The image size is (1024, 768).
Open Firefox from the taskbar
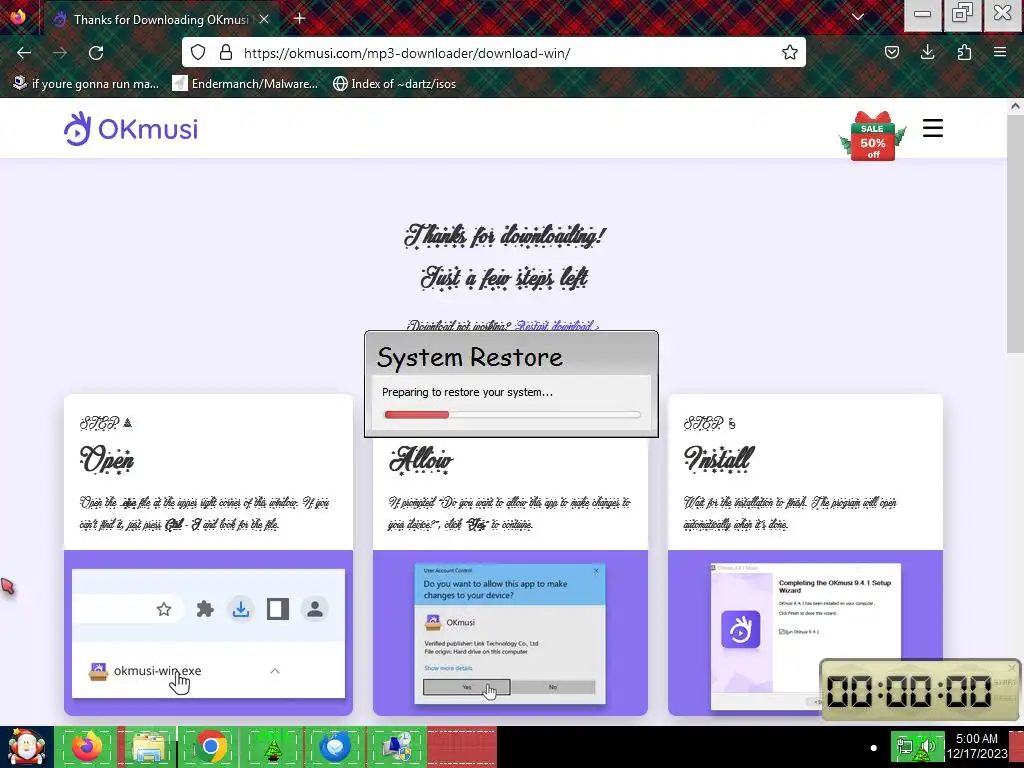(87, 747)
